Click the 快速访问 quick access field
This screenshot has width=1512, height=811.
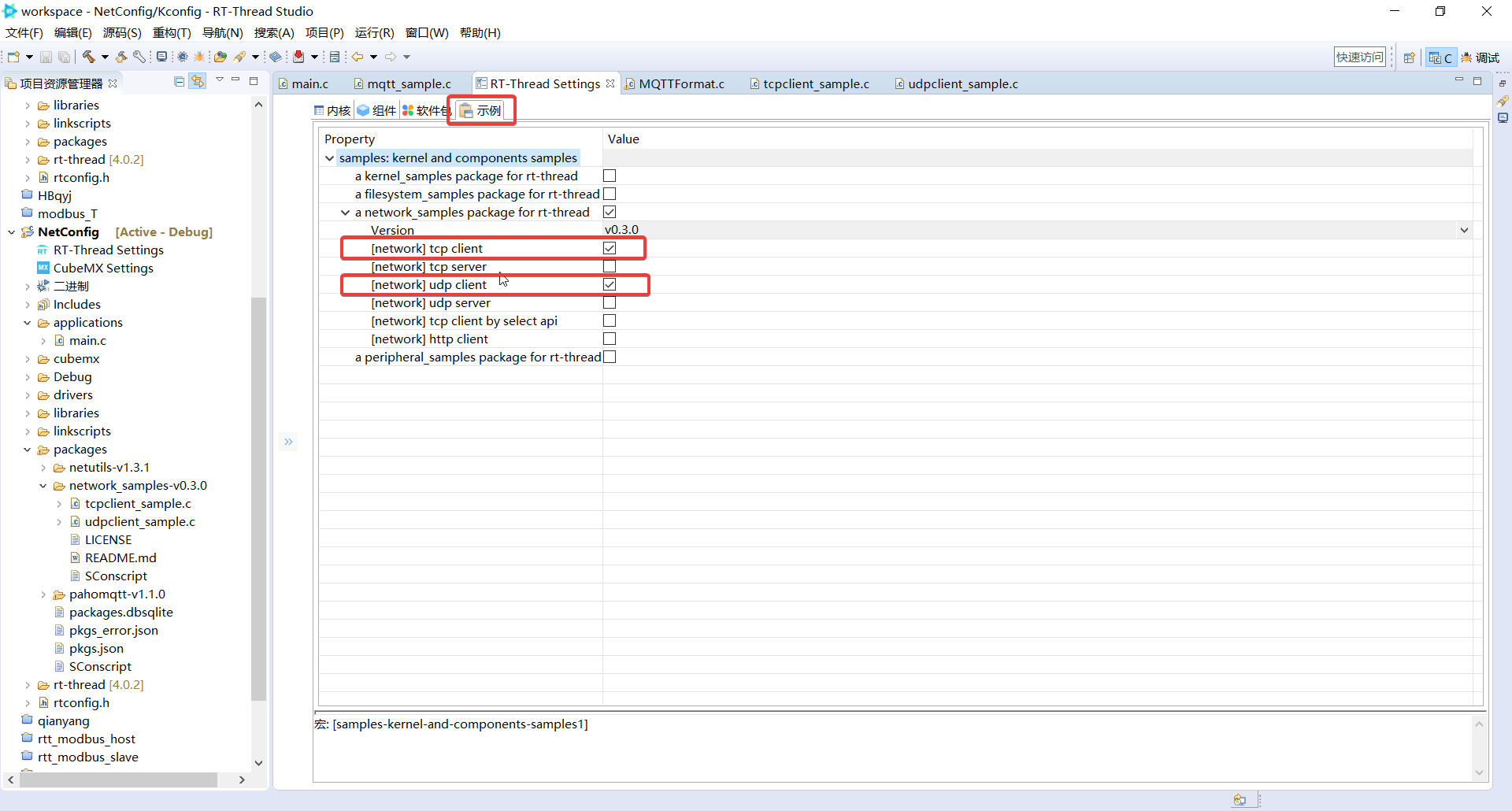(x=1359, y=57)
